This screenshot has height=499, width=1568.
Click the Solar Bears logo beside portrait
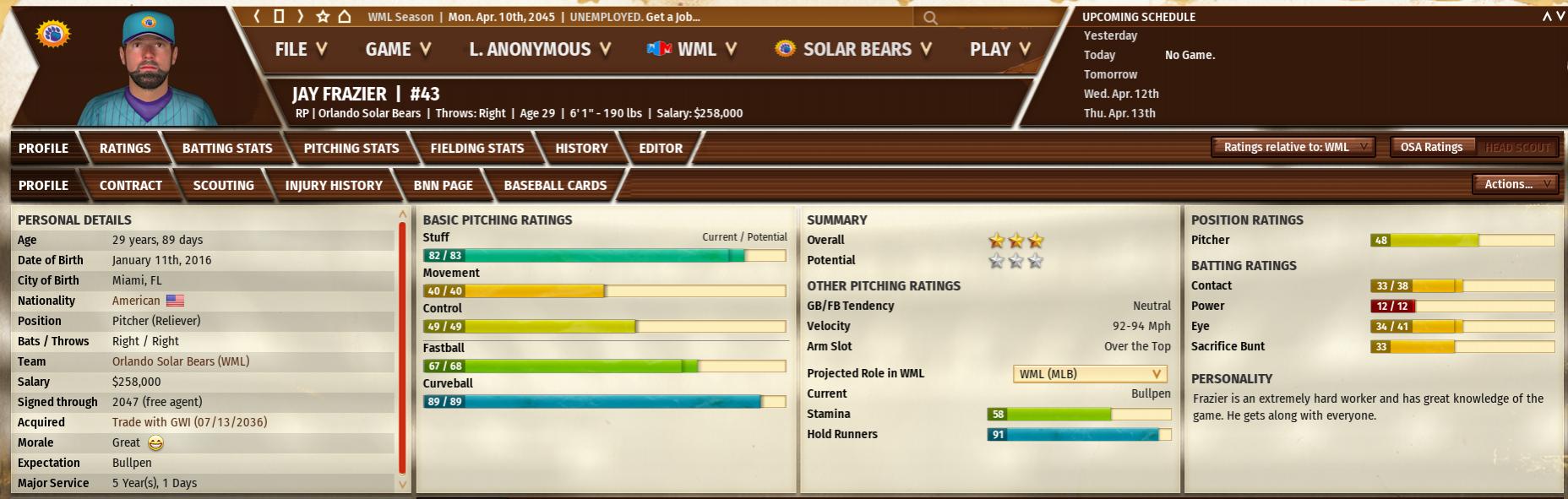pos(53,35)
